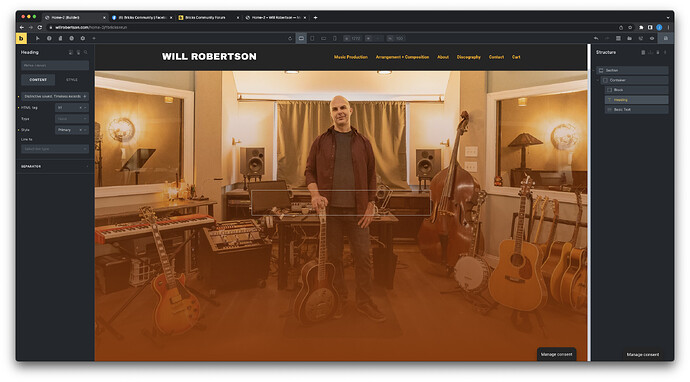690x382 pixels.
Task: Switch to the Home-2 – Will Robertson tab
Action: pyautogui.click(x=275, y=18)
